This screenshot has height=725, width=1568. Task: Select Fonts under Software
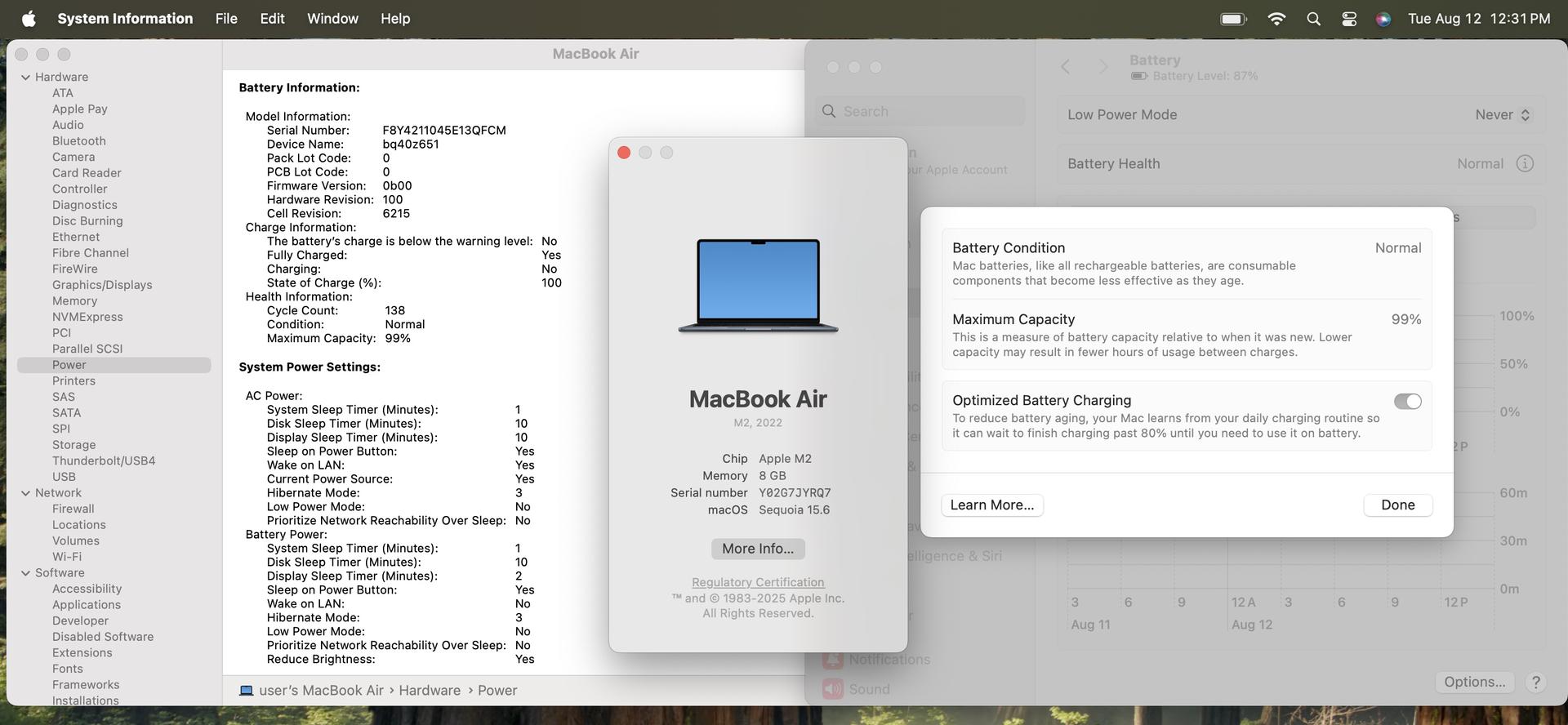coord(68,669)
